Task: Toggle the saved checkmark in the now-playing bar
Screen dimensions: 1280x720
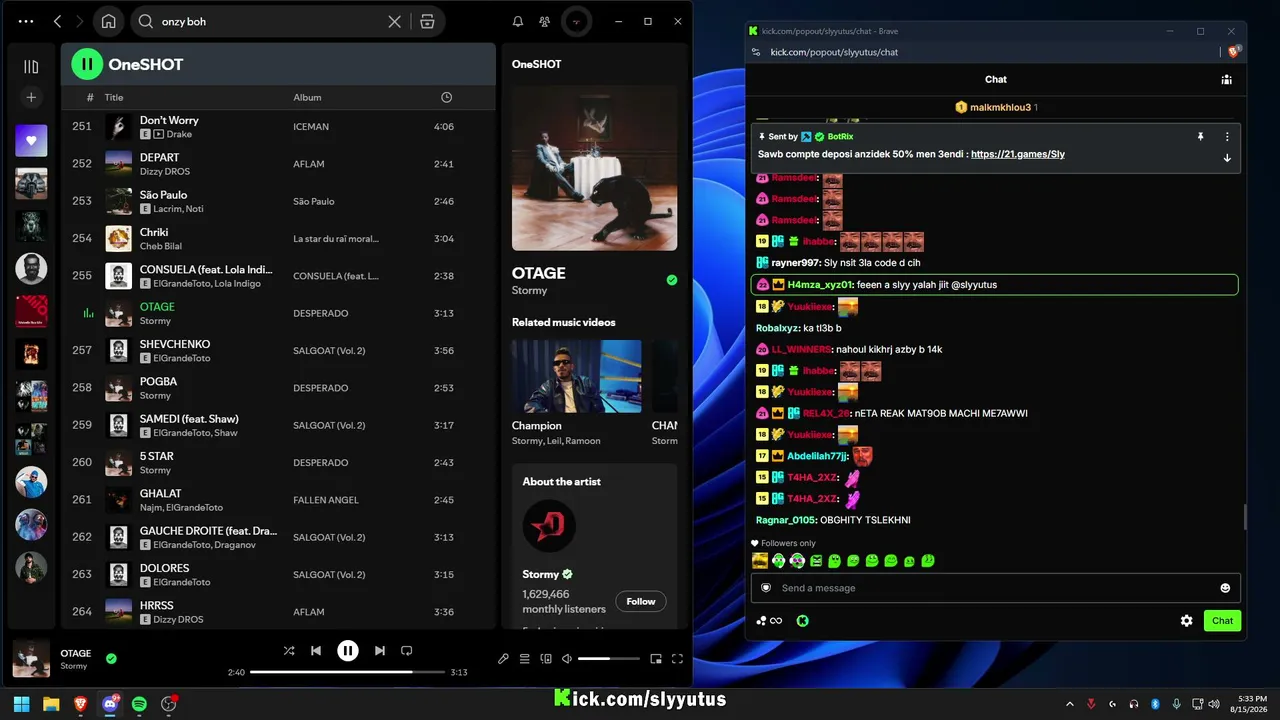Action: click(111, 658)
